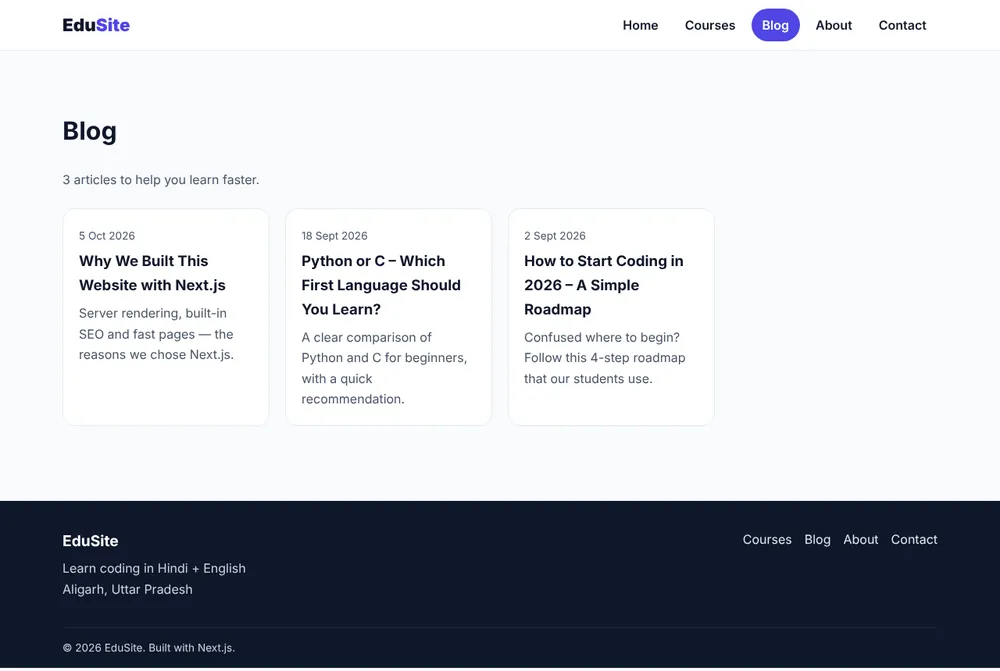This screenshot has width=1000, height=671.
Task: Click the EduSite logo in the header
Action: 96,25
